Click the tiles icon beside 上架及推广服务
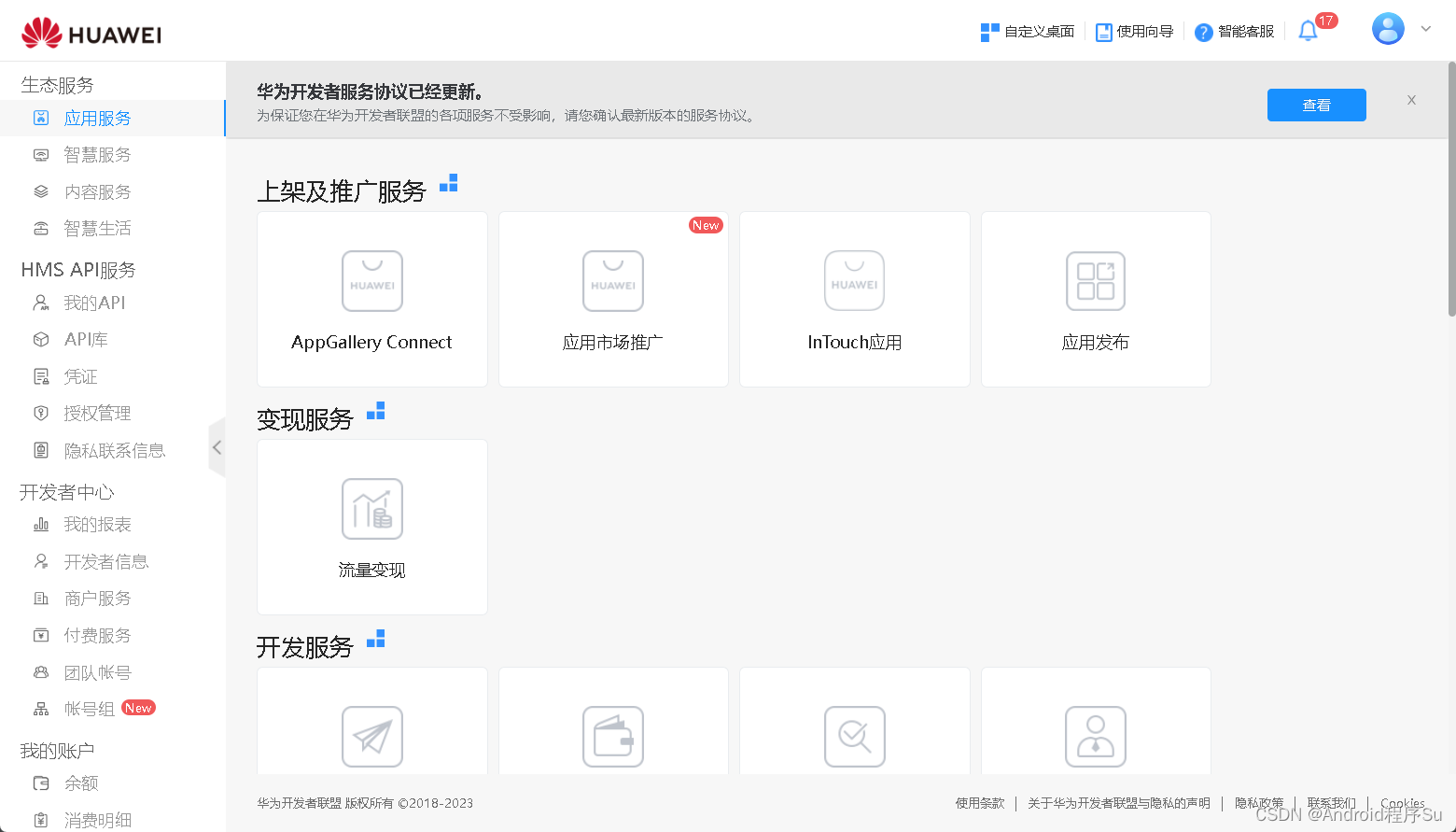Viewport: 1456px width, 832px height. point(449,183)
